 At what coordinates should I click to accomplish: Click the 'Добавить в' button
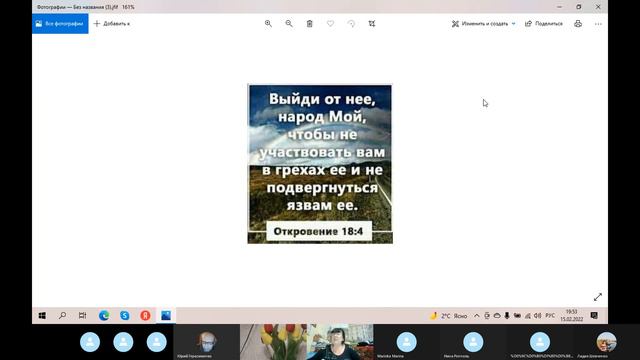coord(112,24)
